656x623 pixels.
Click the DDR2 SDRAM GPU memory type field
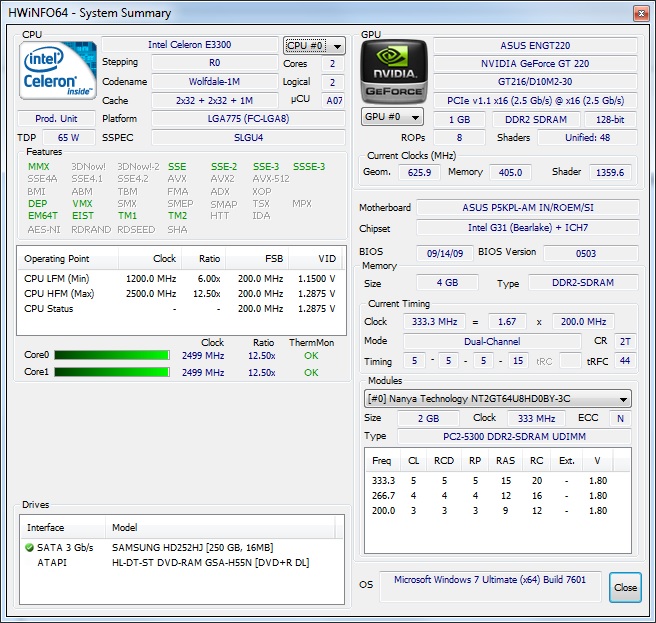536,120
